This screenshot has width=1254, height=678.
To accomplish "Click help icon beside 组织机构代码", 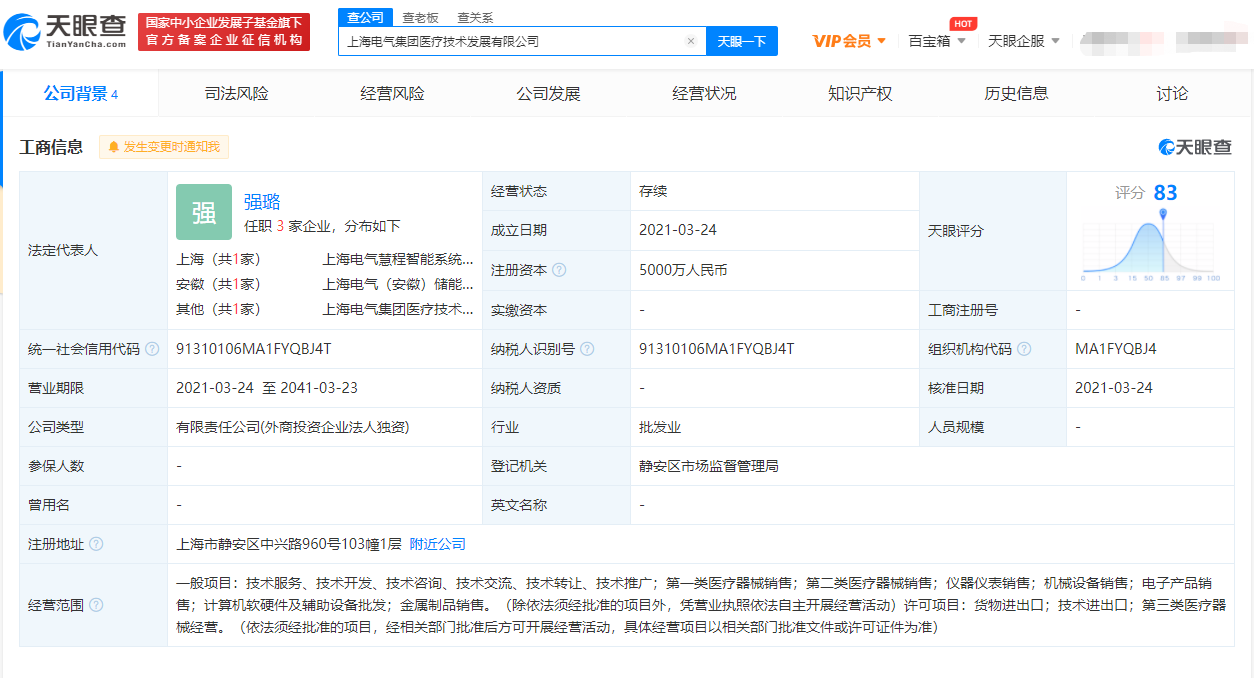I will (x=1024, y=349).
